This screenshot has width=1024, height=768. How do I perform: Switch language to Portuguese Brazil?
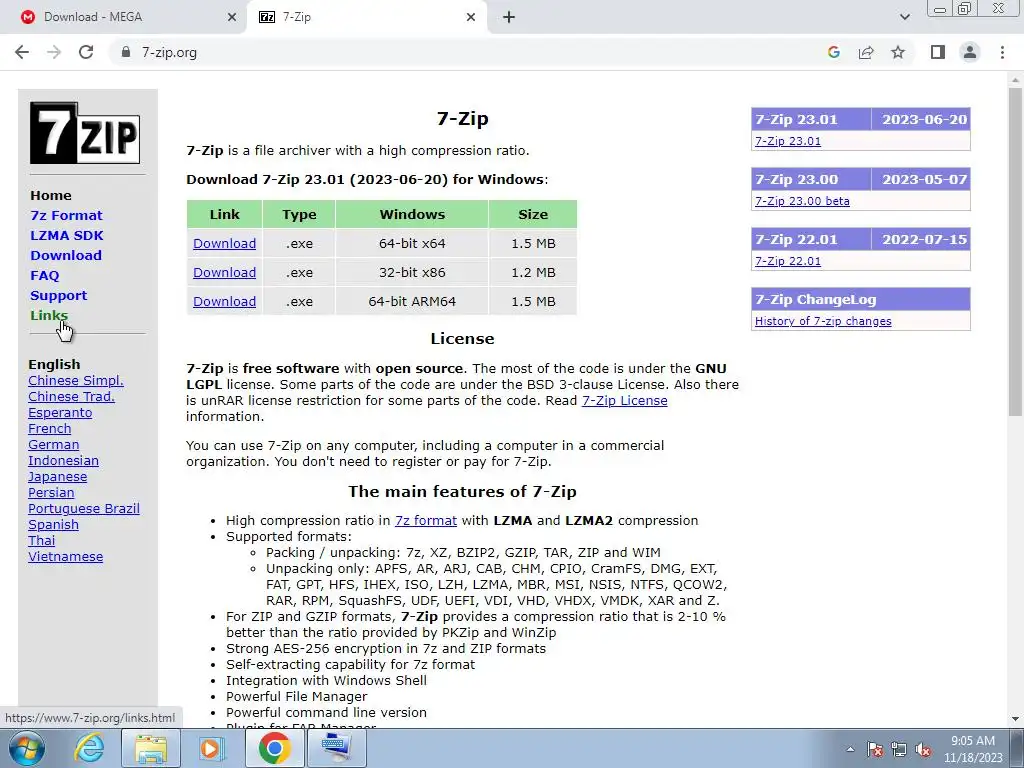tap(84, 509)
